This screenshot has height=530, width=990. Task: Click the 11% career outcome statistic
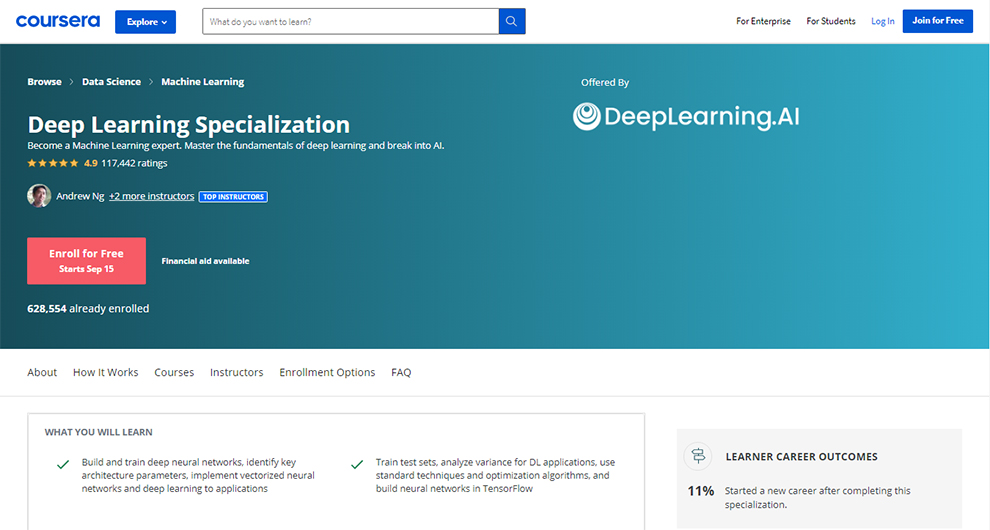click(x=701, y=491)
